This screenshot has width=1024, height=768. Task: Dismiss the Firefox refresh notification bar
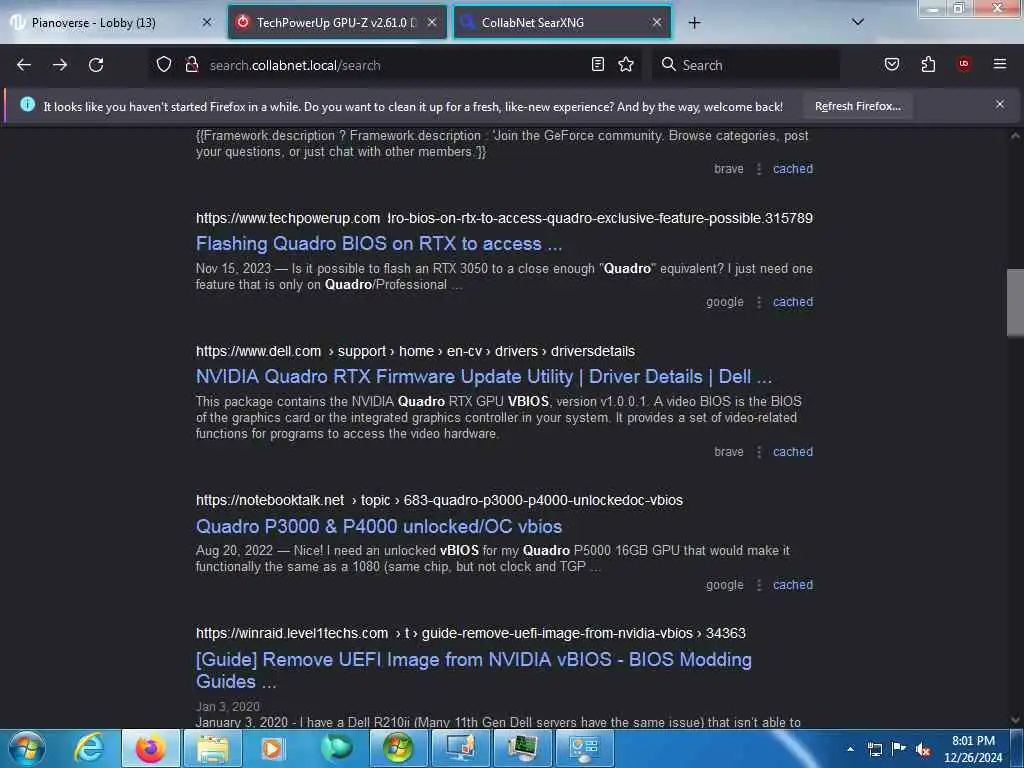tap(1000, 104)
